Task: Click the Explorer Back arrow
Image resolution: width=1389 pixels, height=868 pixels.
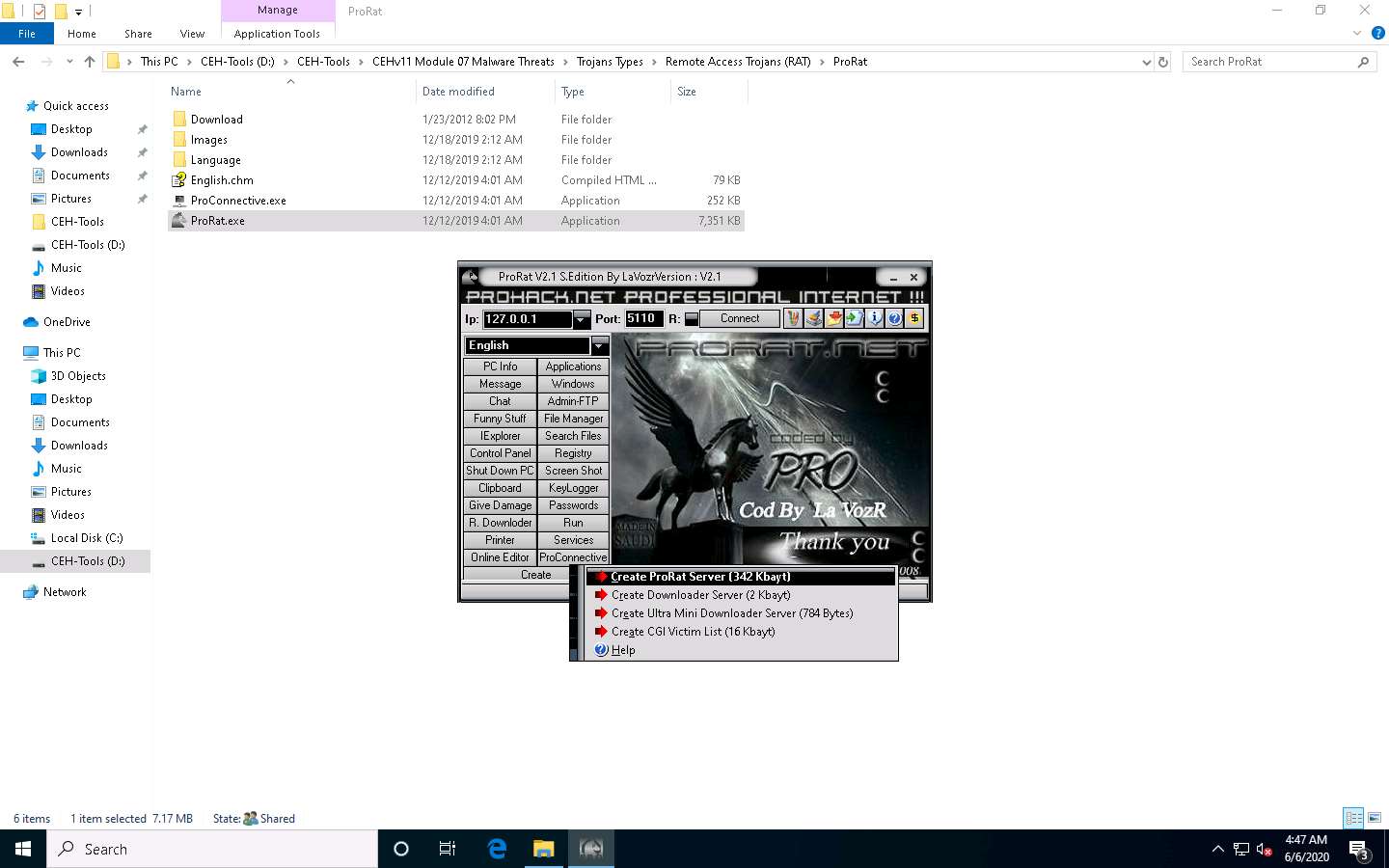Action: tap(18, 62)
